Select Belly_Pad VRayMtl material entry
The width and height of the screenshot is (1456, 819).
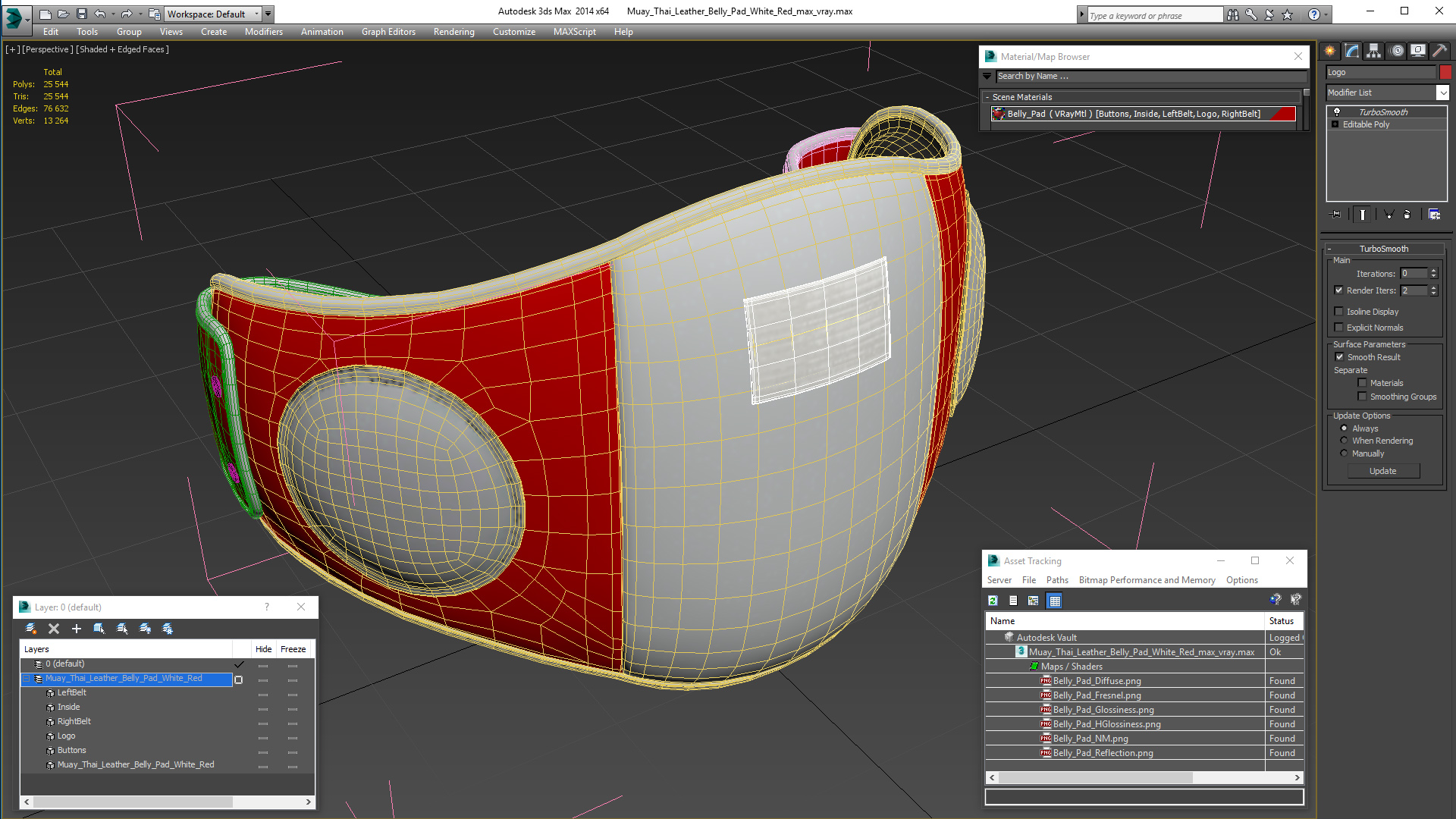click(x=1144, y=114)
